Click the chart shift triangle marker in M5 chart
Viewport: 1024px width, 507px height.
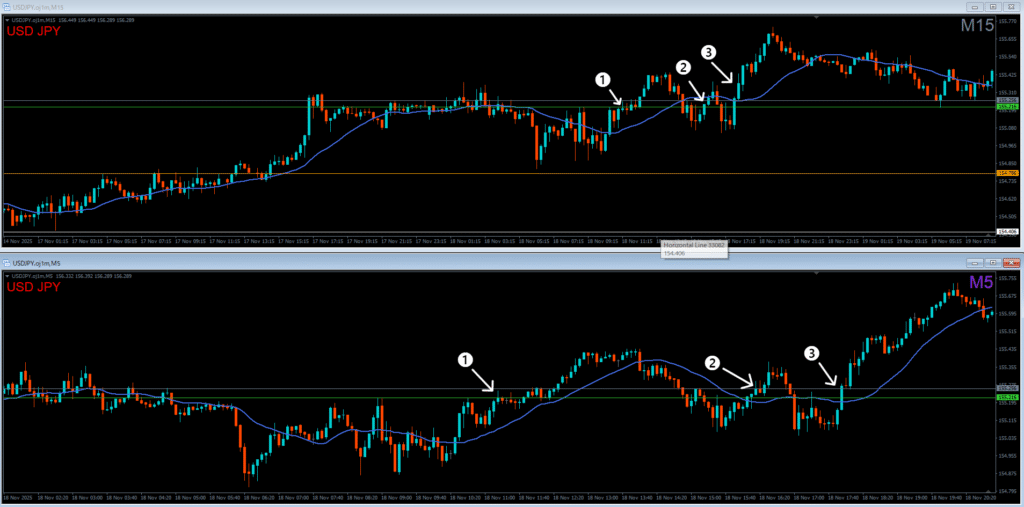pos(816,272)
